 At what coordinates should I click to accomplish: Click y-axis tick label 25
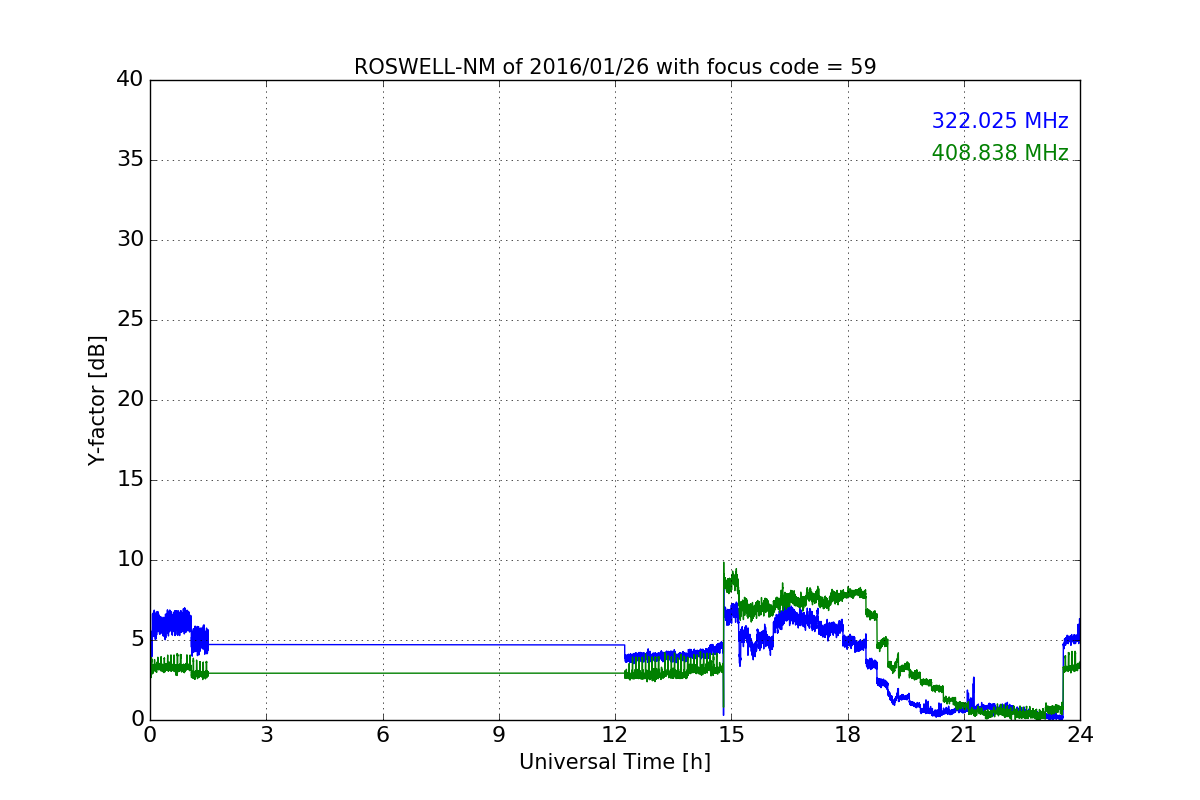131,320
